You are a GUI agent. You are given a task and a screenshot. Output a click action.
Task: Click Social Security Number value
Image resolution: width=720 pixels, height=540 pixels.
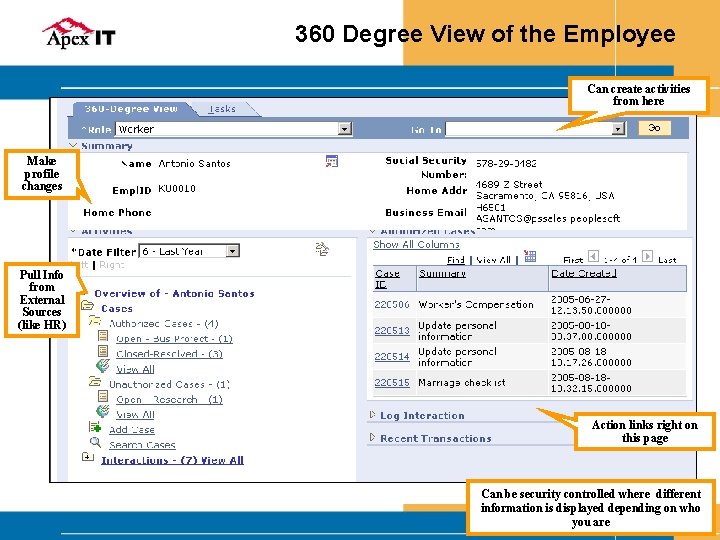(x=506, y=163)
